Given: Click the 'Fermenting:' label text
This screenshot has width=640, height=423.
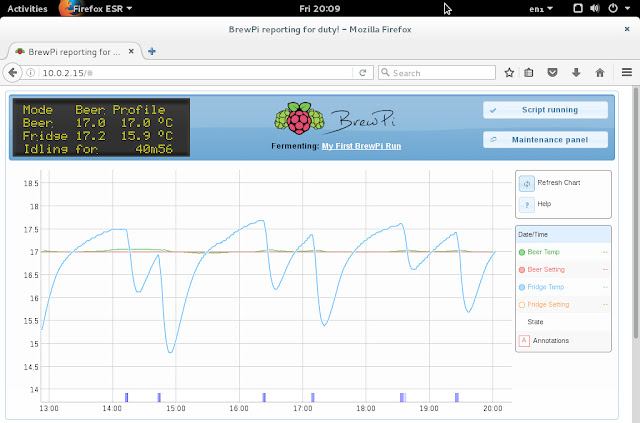Looking at the screenshot, I should pos(295,146).
